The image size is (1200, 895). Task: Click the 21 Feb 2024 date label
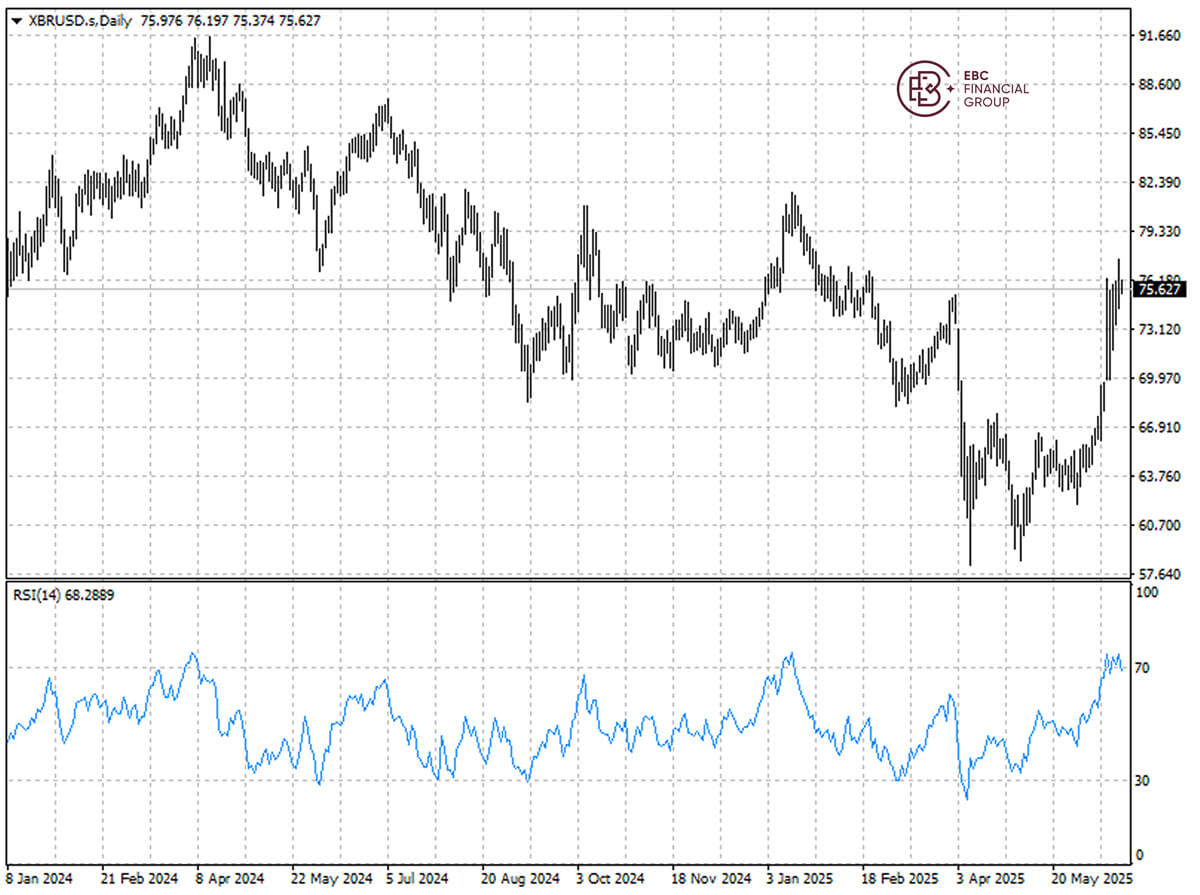coord(135,877)
